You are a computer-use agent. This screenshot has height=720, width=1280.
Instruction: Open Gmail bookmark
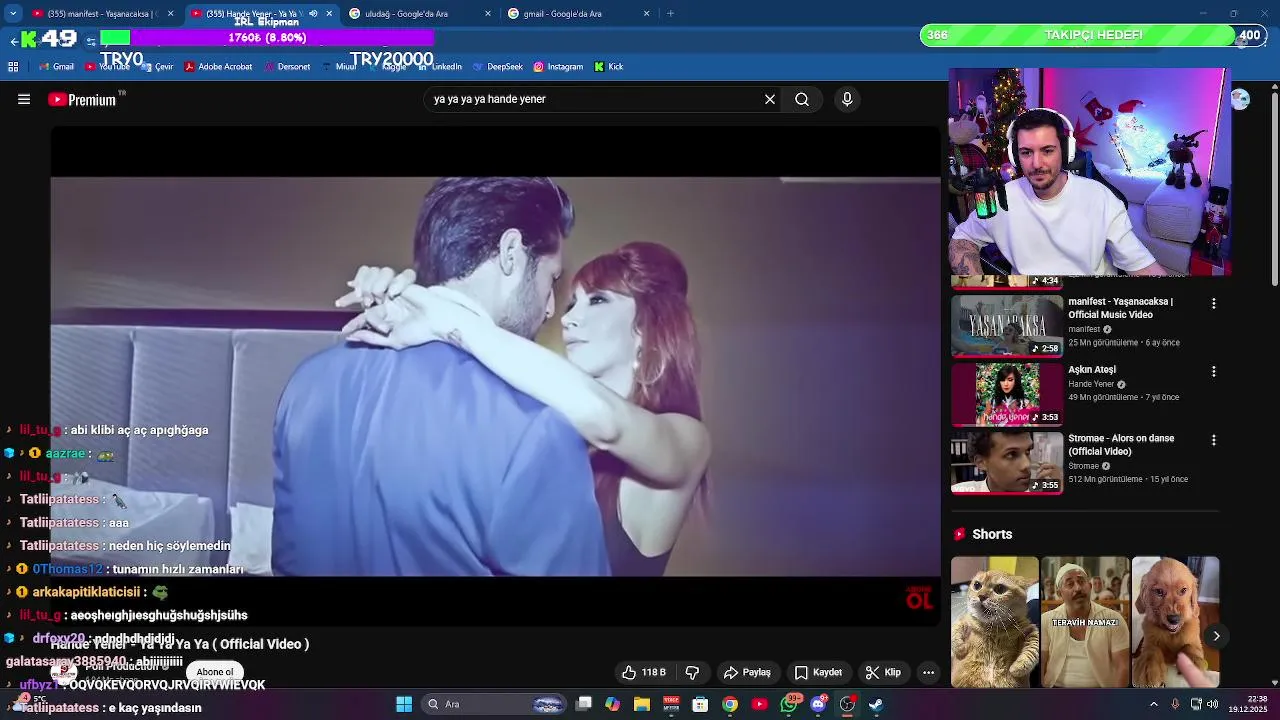[56, 67]
